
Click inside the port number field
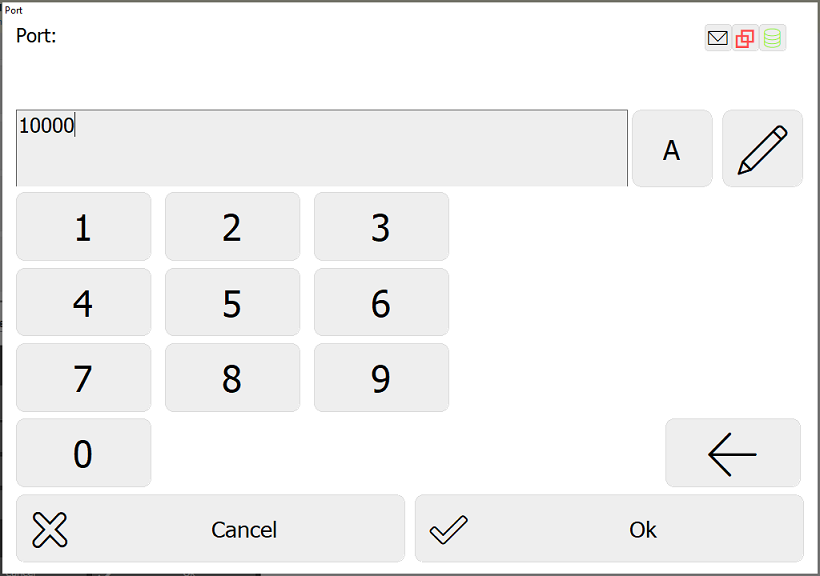coord(322,148)
